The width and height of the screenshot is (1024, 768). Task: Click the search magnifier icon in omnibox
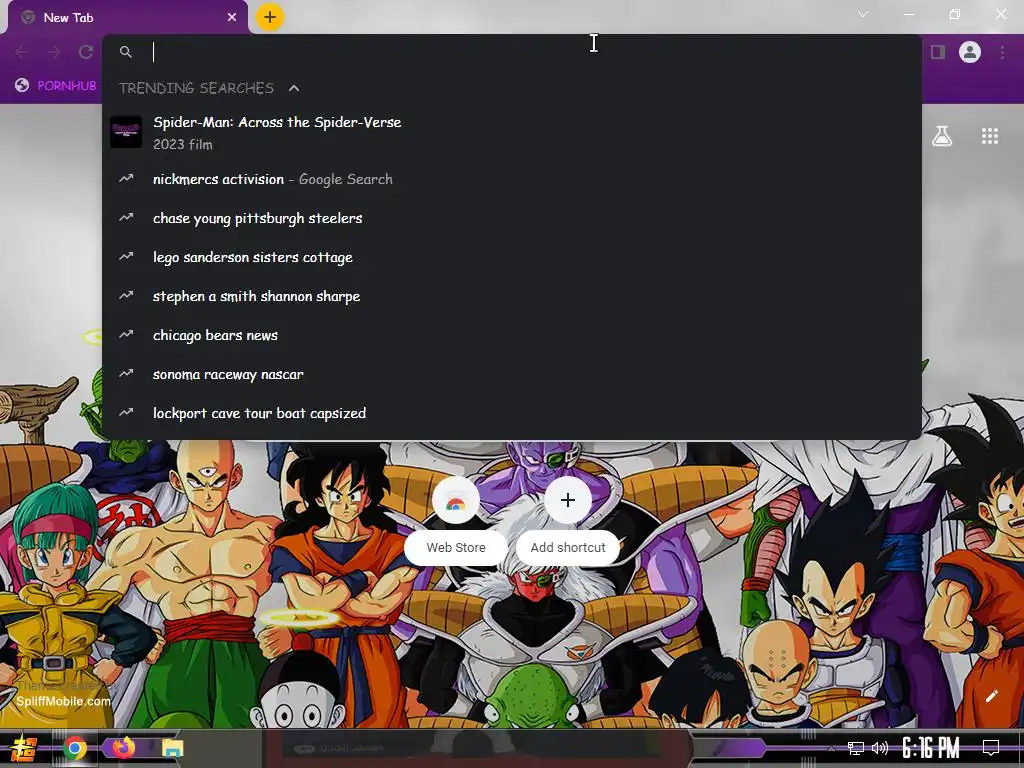coord(126,52)
